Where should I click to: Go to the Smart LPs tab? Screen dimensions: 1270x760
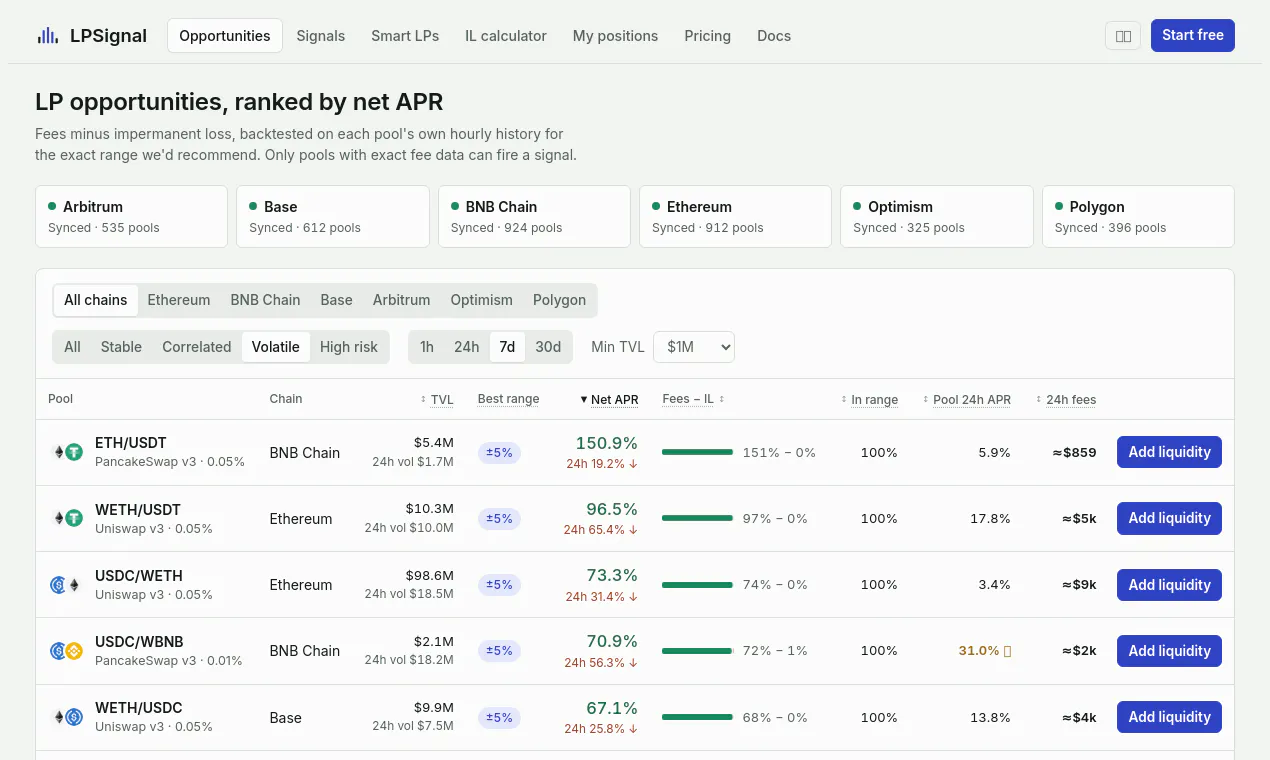pos(405,36)
